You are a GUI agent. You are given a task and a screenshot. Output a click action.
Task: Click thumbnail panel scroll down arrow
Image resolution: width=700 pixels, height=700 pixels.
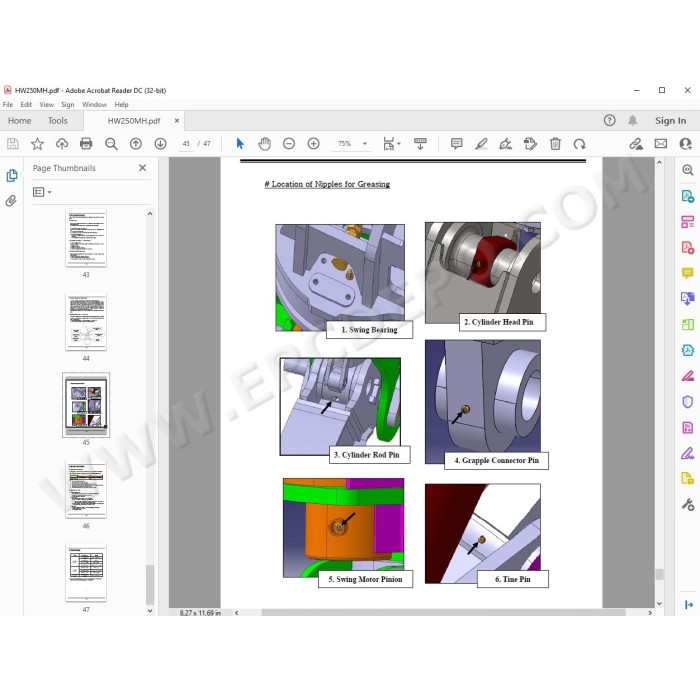[150, 611]
